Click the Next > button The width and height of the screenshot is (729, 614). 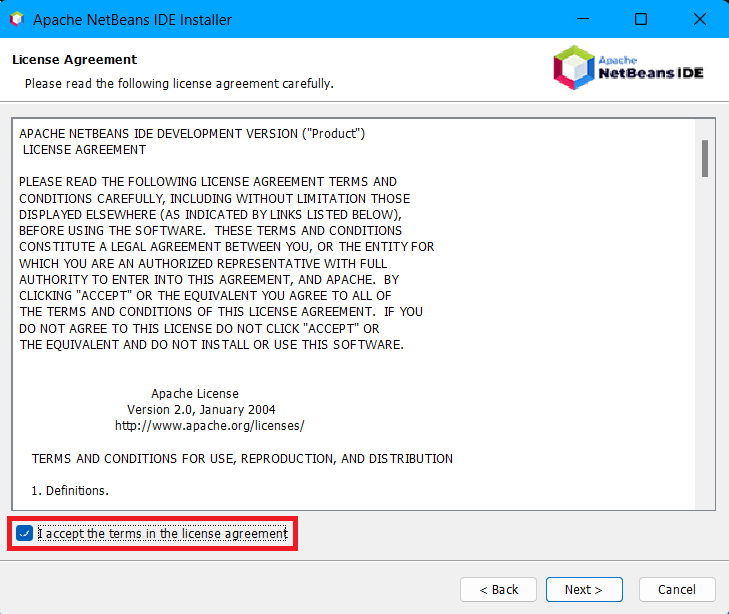(584, 589)
